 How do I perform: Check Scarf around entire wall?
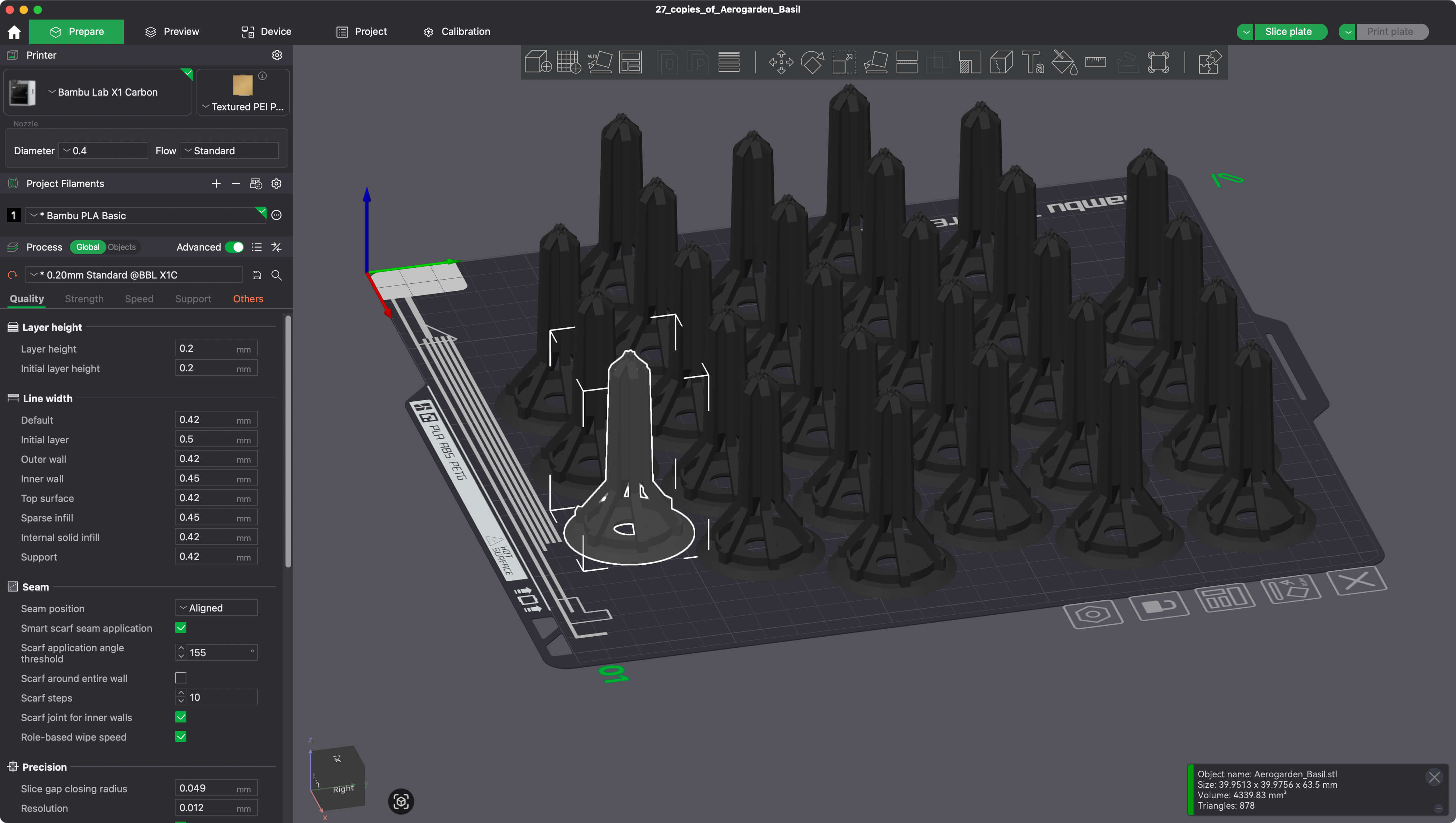click(x=181, y=678)
